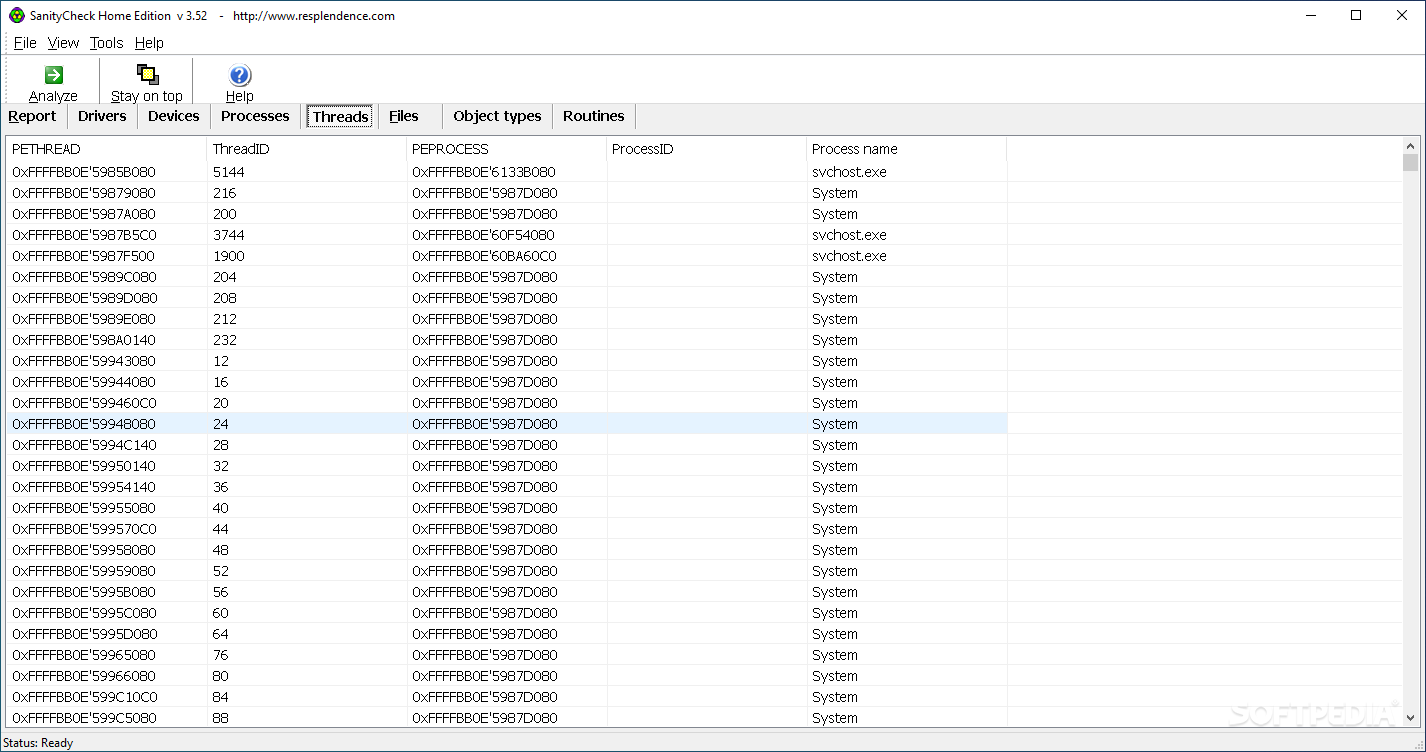Open the Object types tab
Screen dimensions: 1426x752
coord(497,116)
